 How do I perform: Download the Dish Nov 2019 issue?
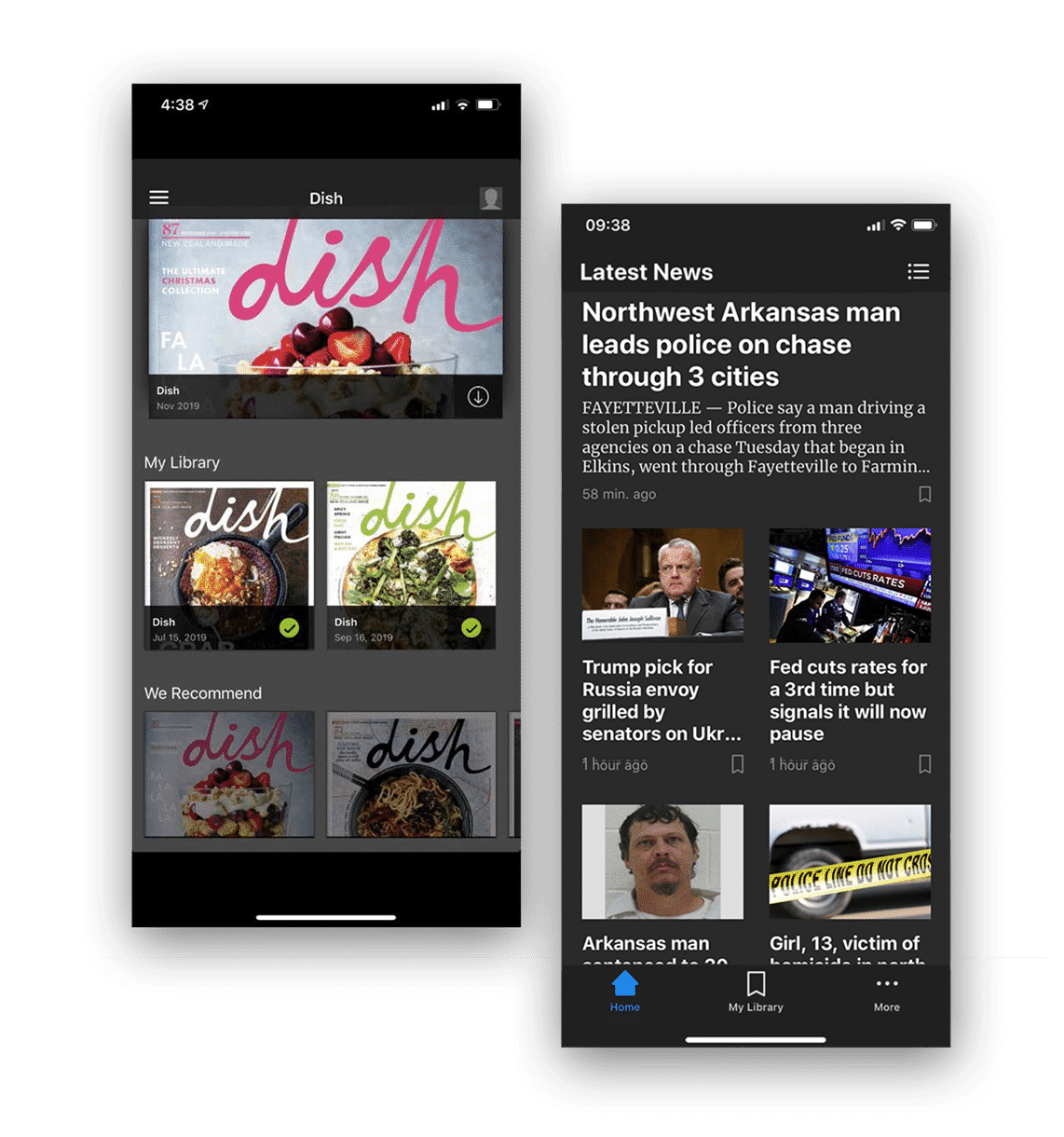(478, 397)
